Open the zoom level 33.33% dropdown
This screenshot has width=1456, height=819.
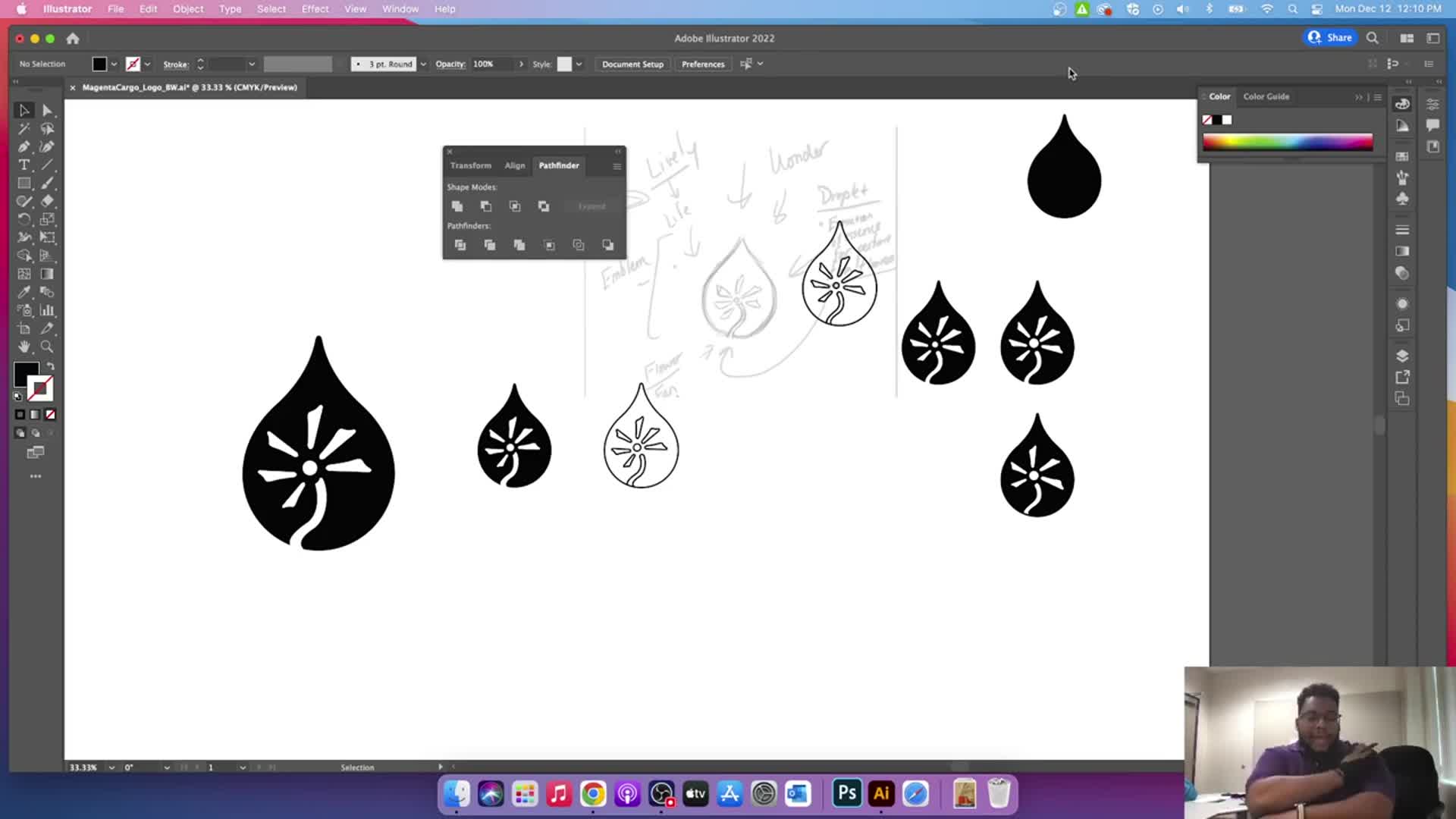click(111, 767)
